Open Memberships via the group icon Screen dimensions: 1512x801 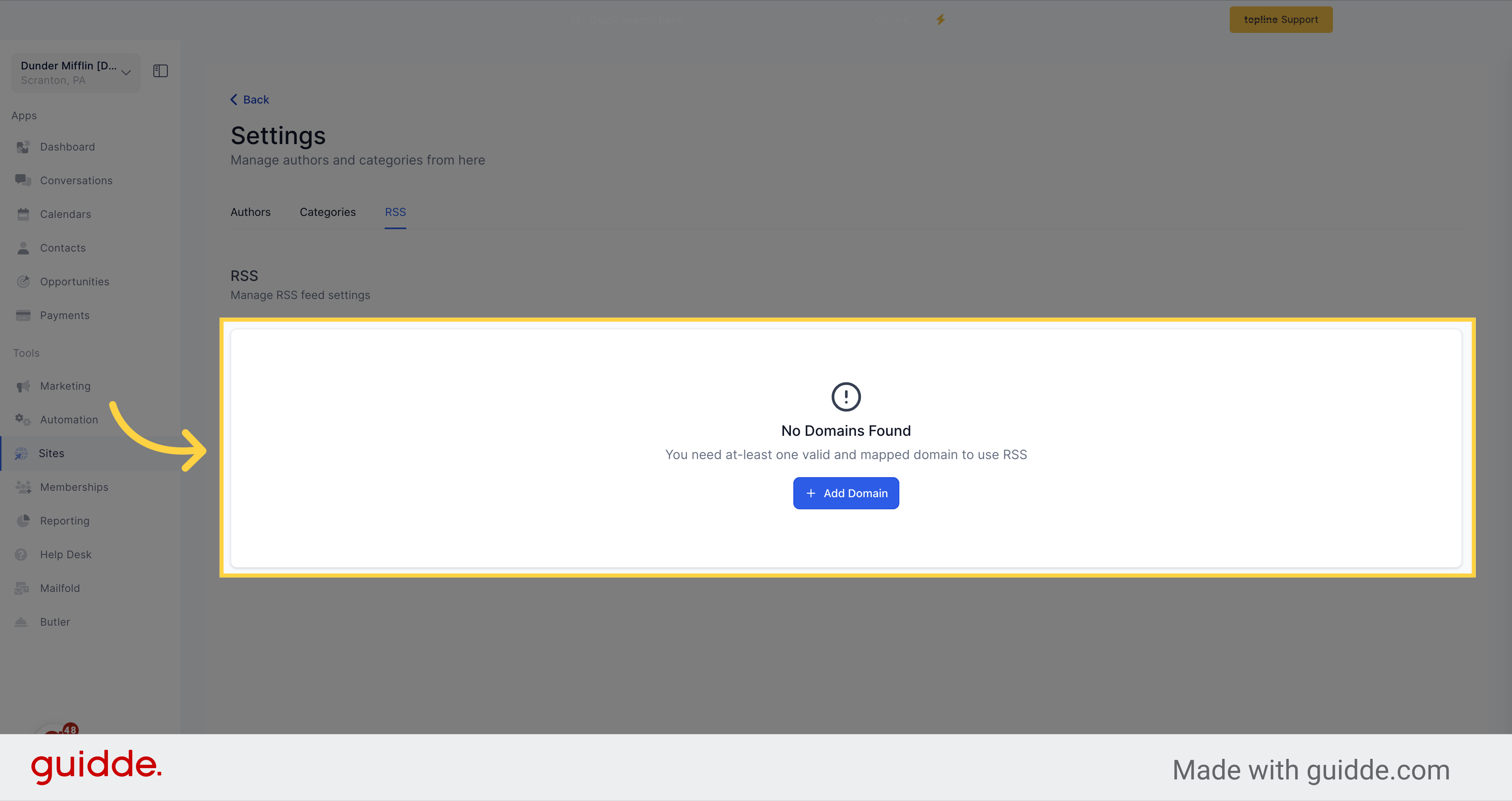pos(23,487)
